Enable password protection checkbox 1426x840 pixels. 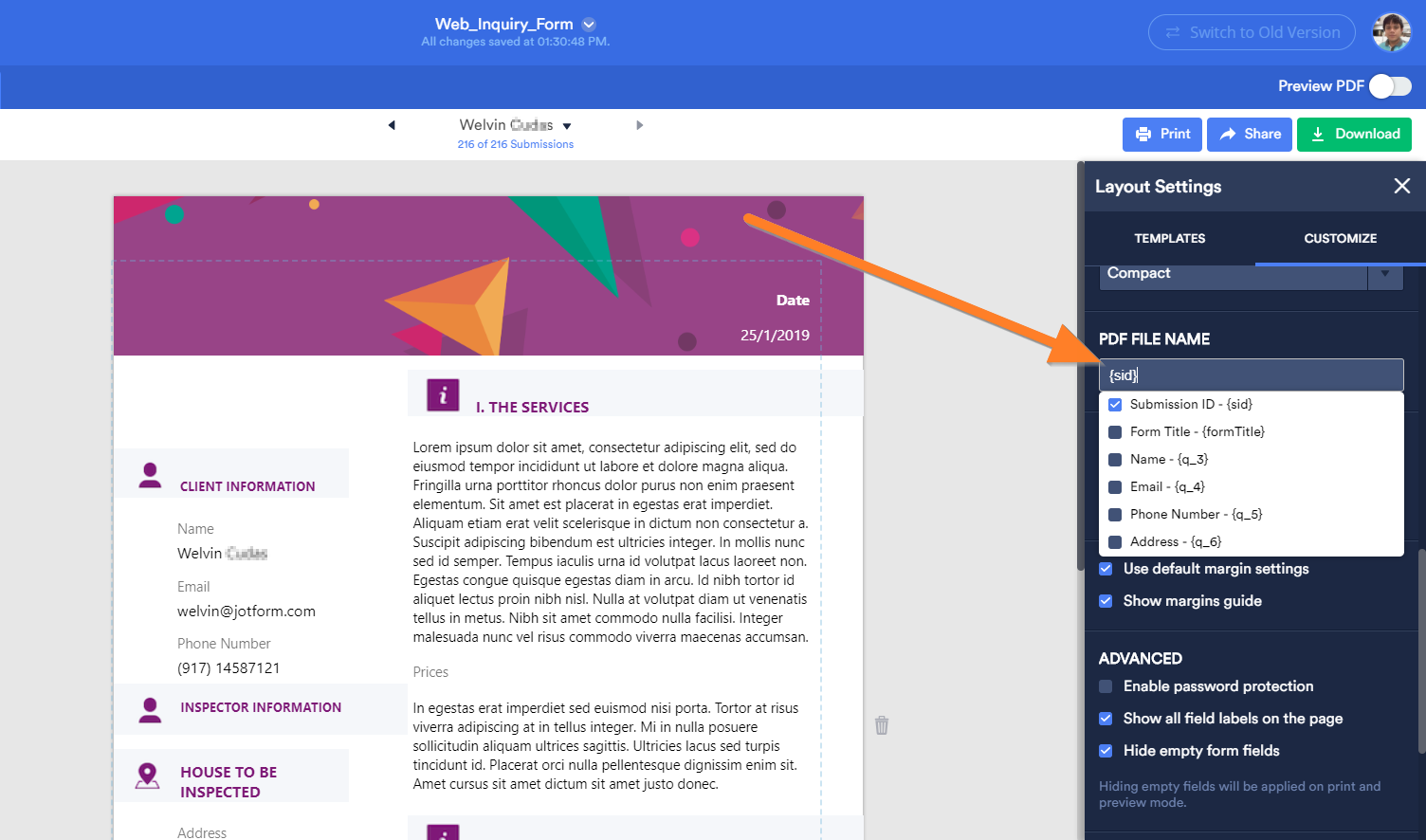pos(1106,686)
